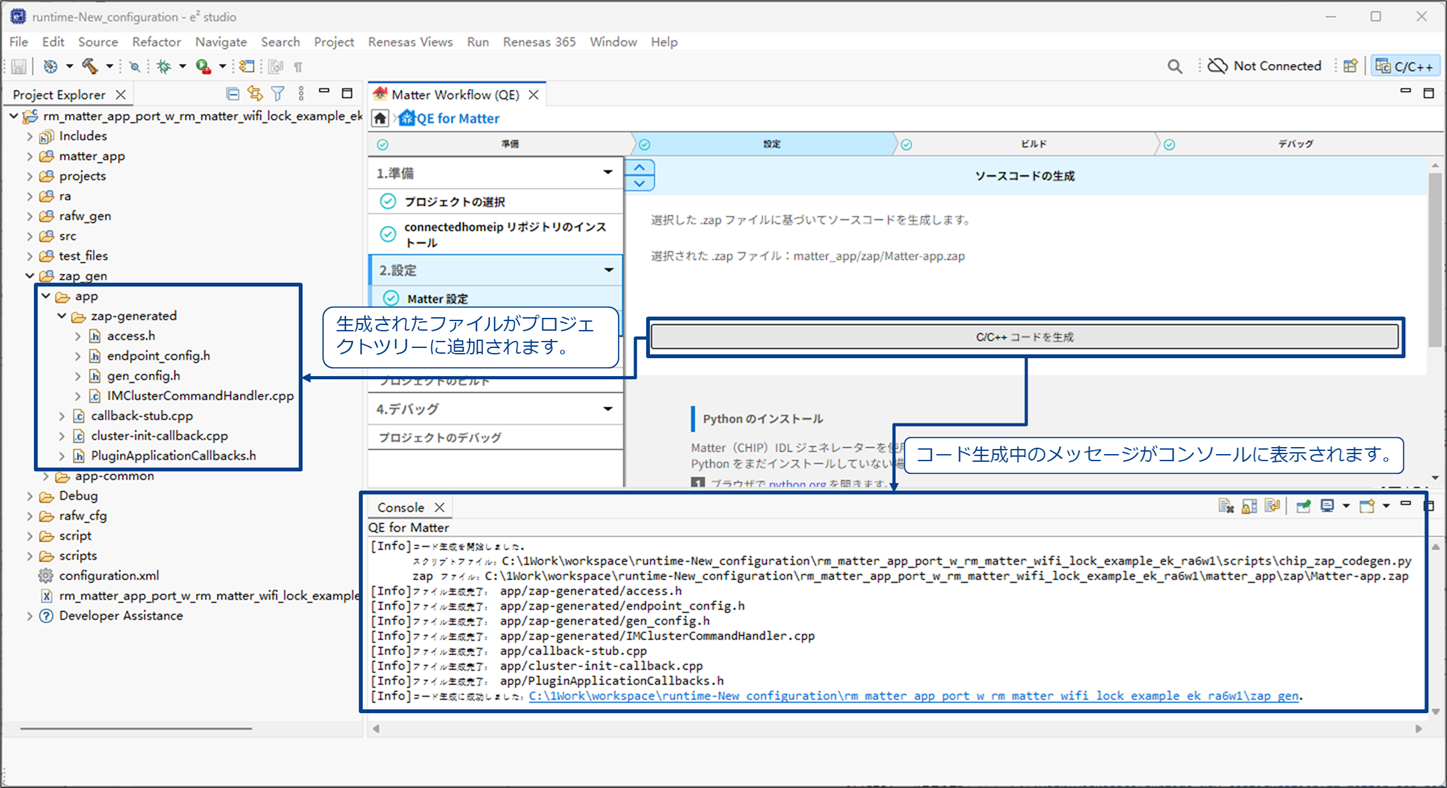Open the Renesas Views menu

click(x=410, y=42)
